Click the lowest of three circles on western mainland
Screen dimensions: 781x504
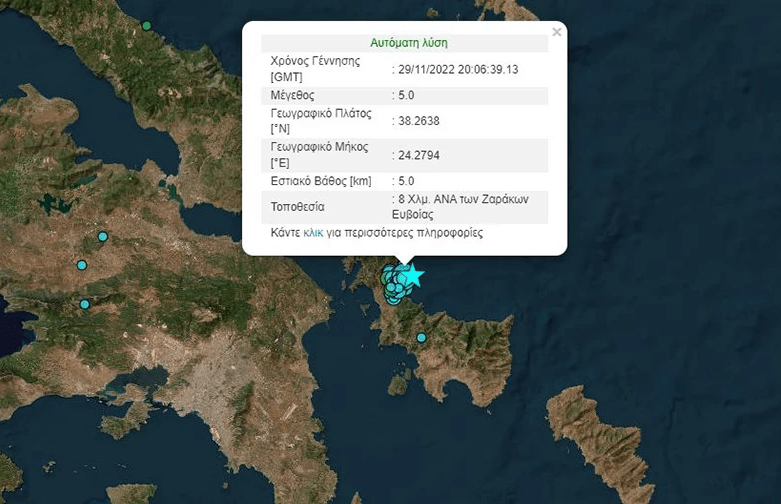click(85, 304)
